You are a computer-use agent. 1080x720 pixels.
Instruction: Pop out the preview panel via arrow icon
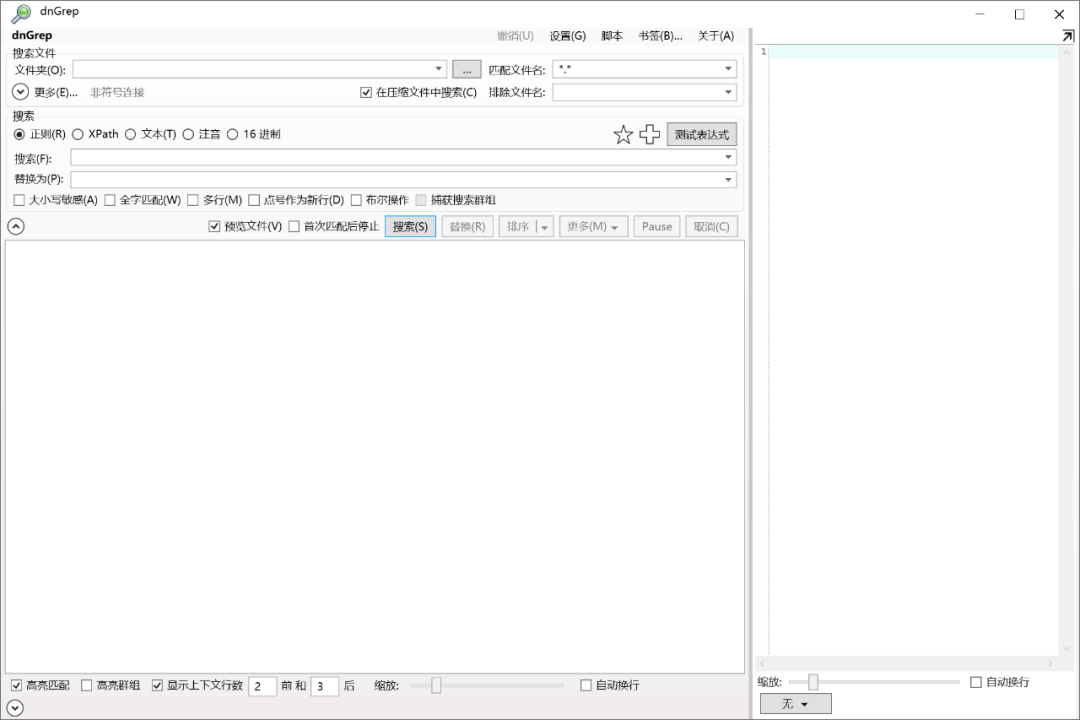point(1068,34)
